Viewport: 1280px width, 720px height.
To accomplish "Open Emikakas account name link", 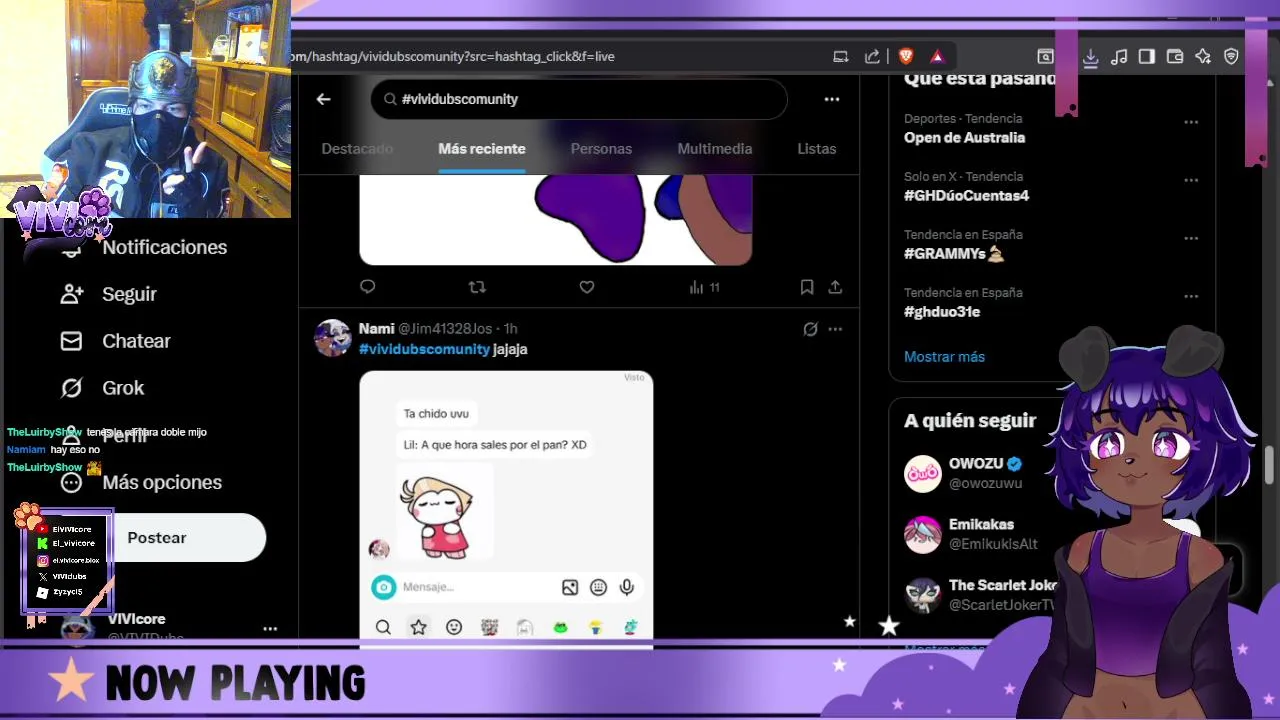I will click(981, 524).
